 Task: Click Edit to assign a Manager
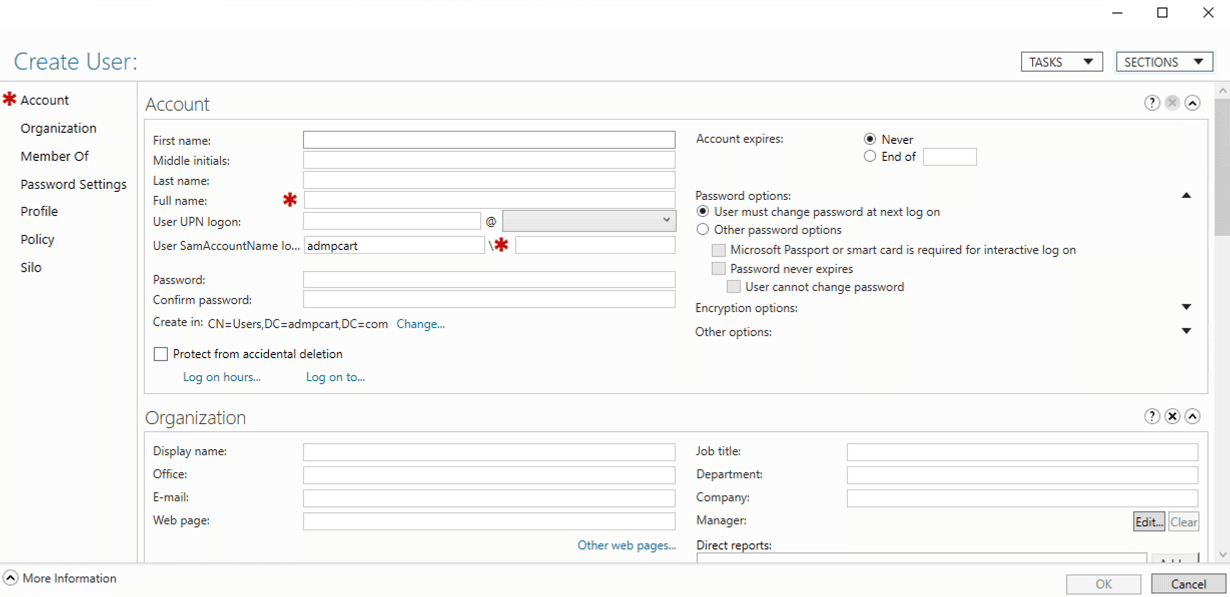point(1148,521)
